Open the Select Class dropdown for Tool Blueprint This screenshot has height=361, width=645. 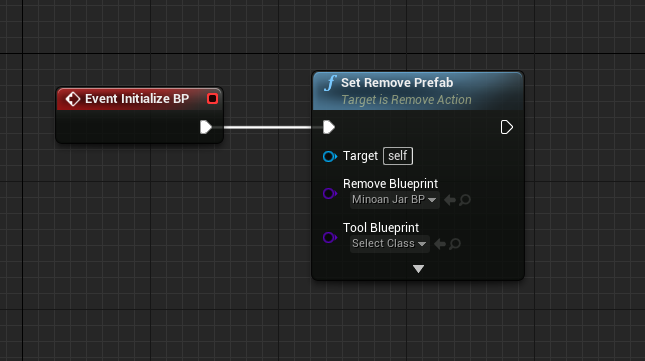tap(389, 243)
